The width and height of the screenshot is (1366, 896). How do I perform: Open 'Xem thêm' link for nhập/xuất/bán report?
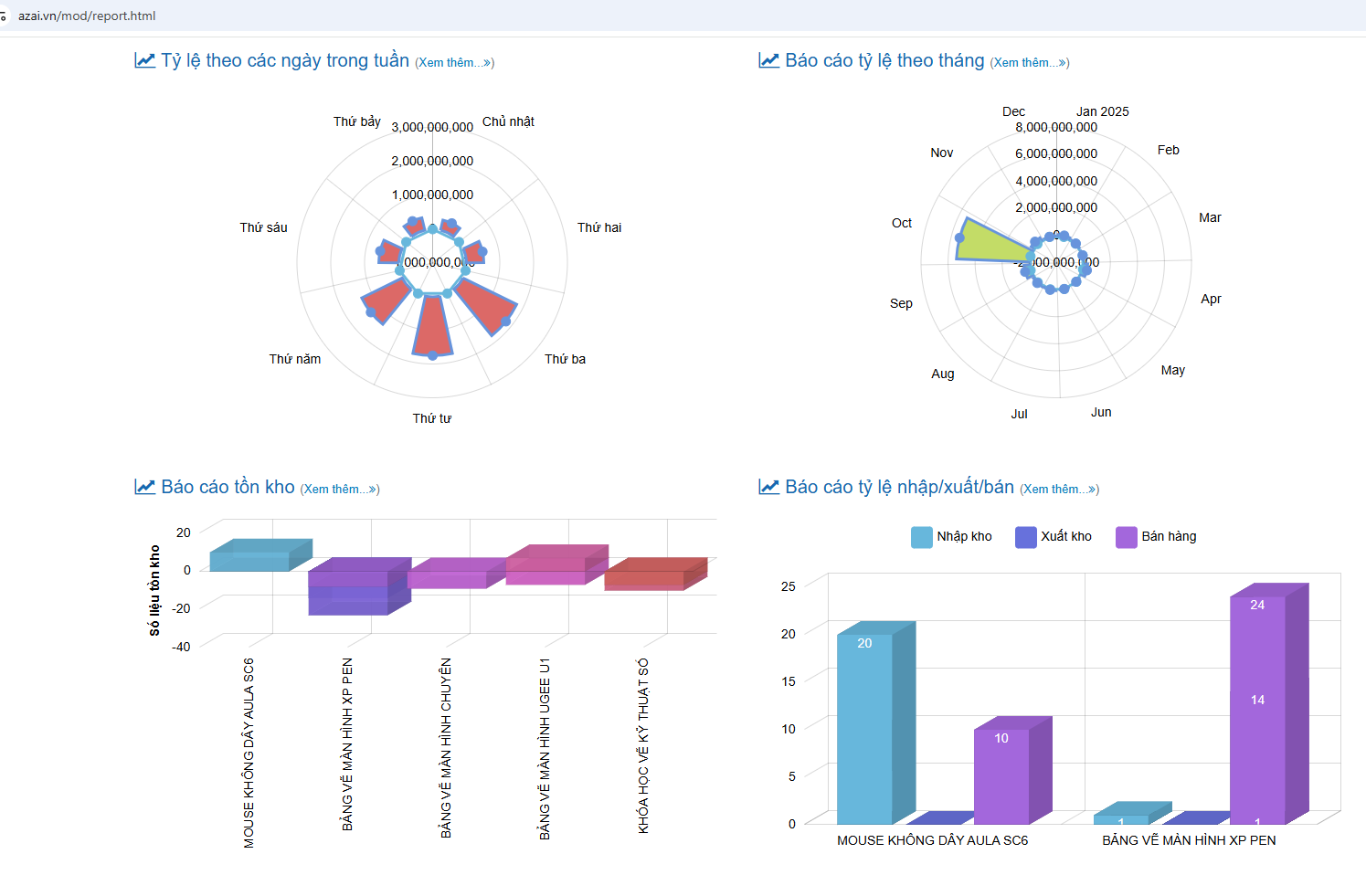tap(1059, 490)
